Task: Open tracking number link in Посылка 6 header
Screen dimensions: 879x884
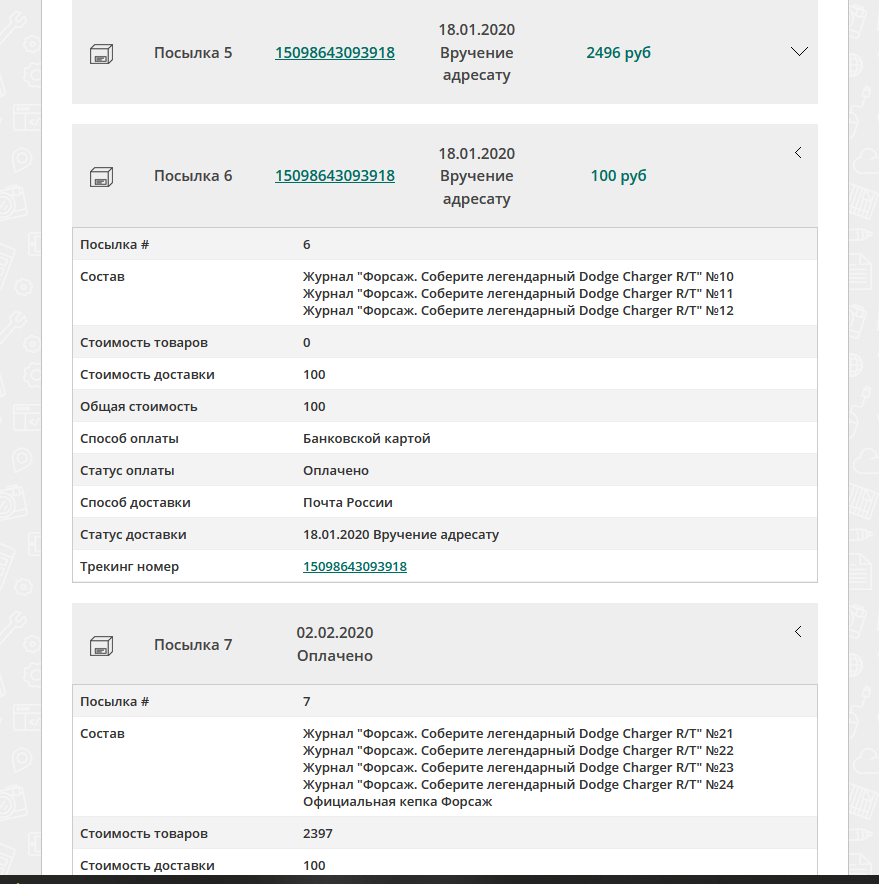Action: pyautogui.click(x=335, y=176)
